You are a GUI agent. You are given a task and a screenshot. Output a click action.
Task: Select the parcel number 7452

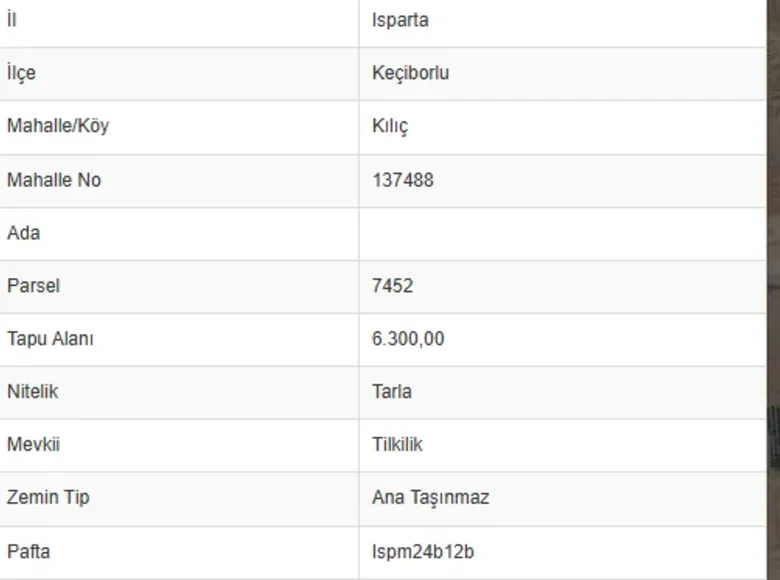pyautogui.click(x=392, y=286)
